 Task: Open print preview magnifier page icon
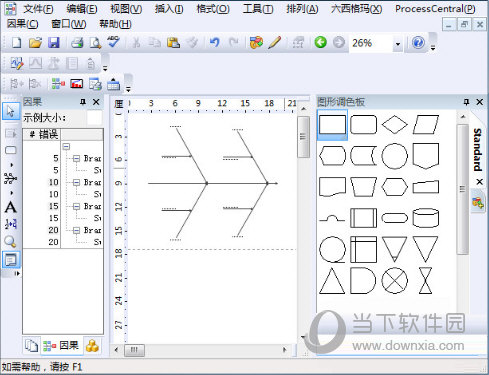[95, 43]
